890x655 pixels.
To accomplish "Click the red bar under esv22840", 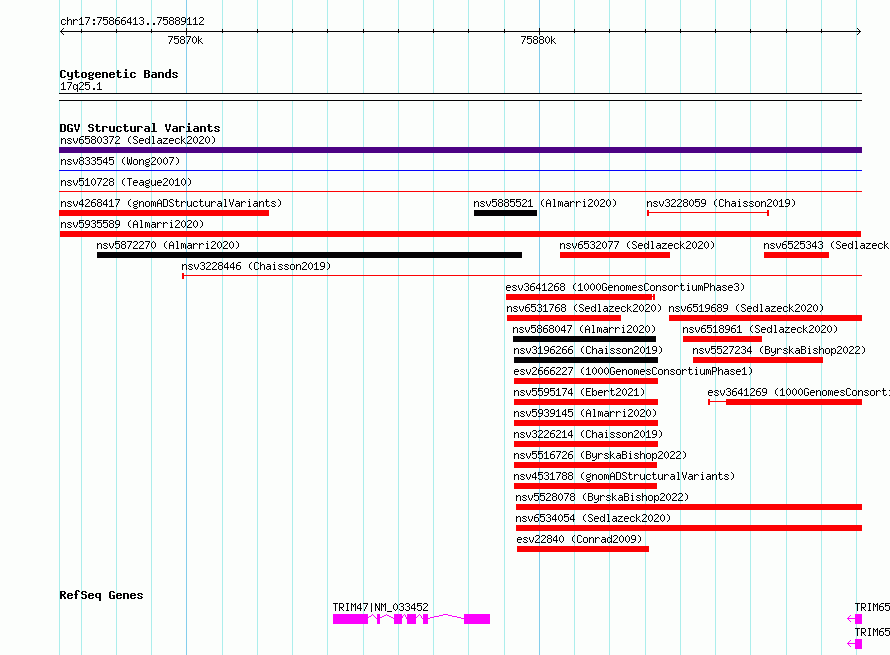I will tap(583, 549).
